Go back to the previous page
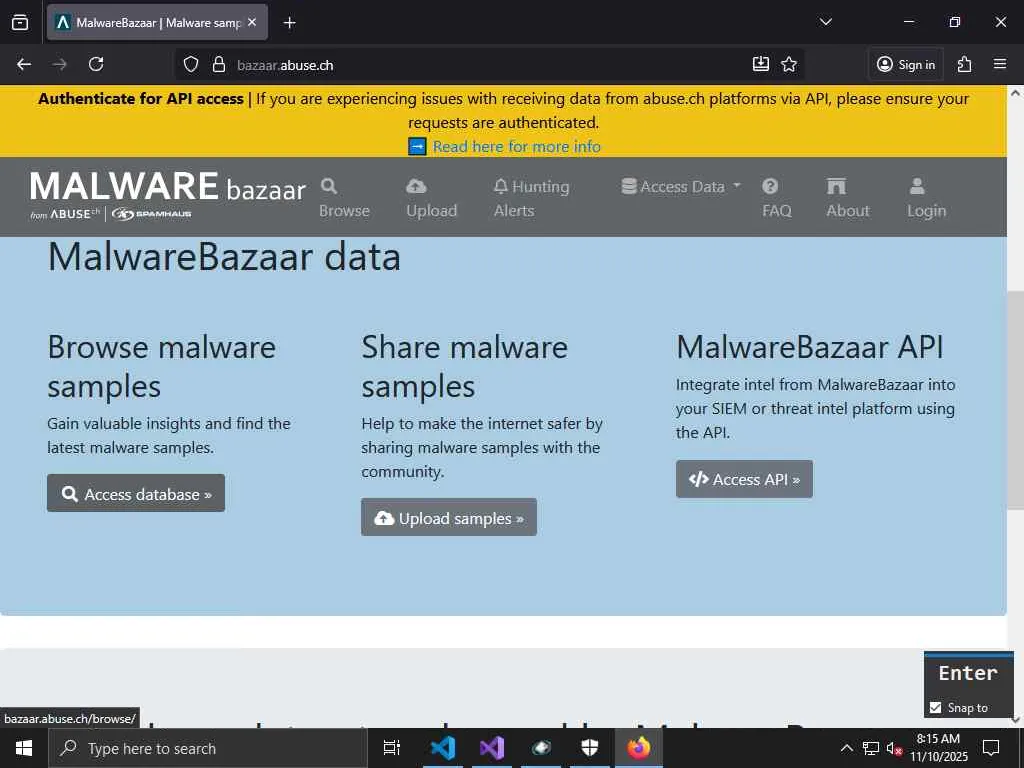 [x=24, y=64]
